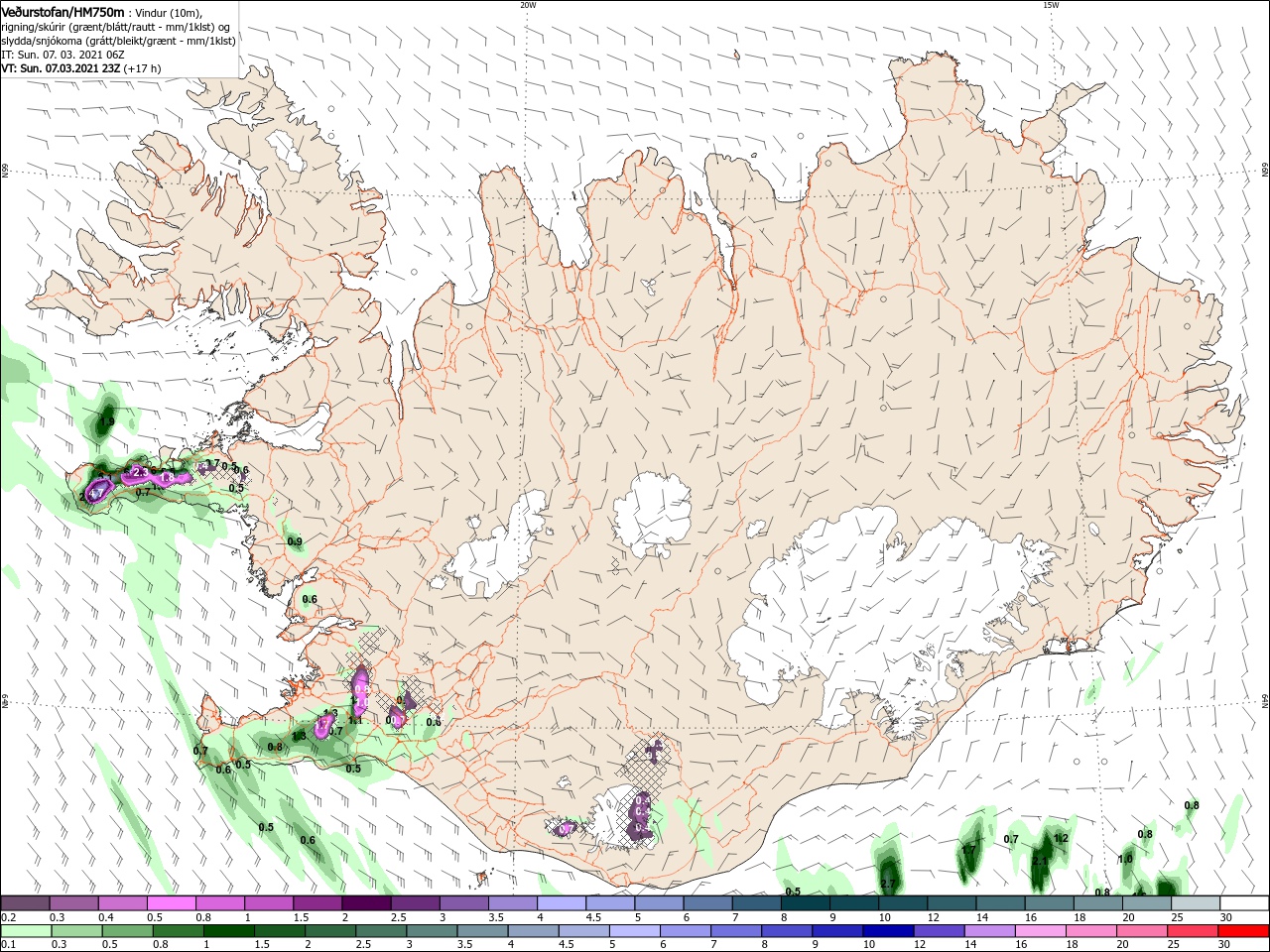Pick the pink rain swatch starting at 18
The width and height of the screenshot is (1270, 952).
1092,931
